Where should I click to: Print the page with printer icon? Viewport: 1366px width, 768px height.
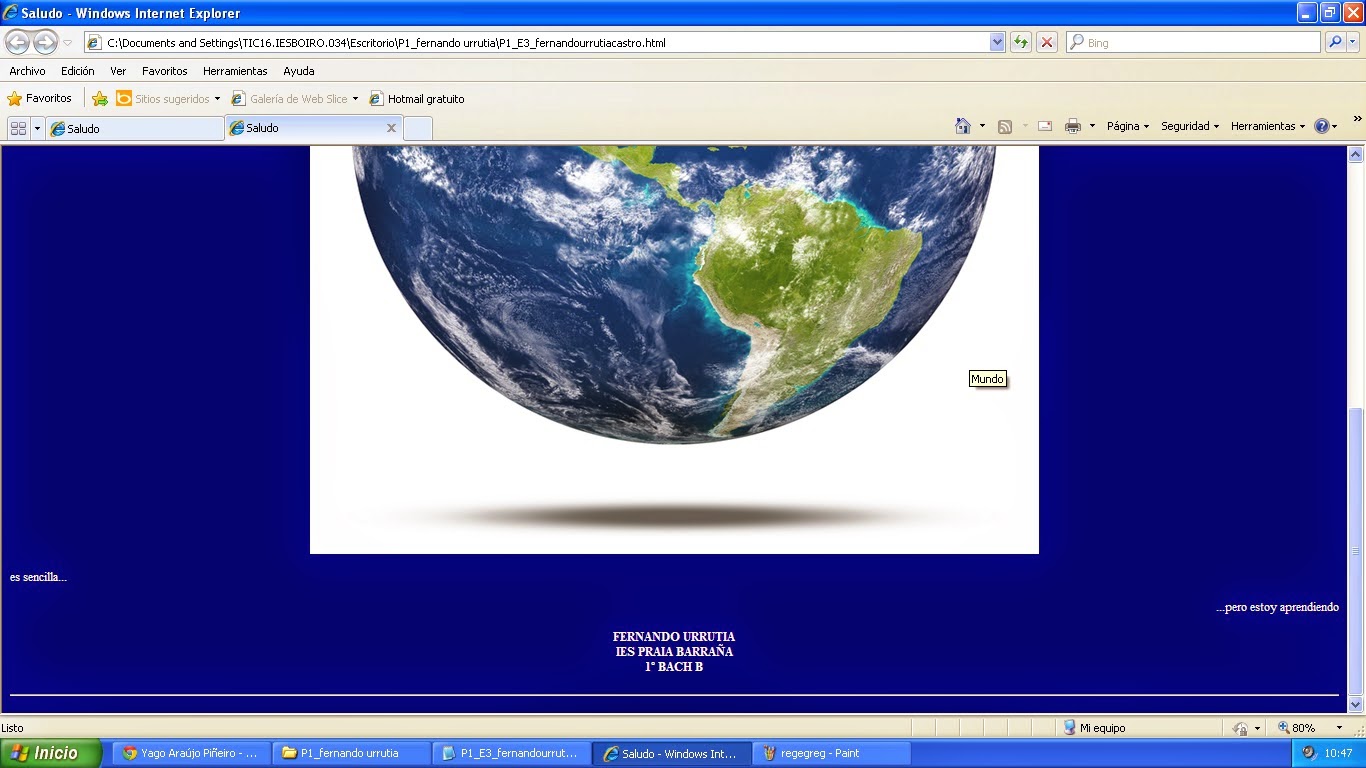tap(1073, 126)
